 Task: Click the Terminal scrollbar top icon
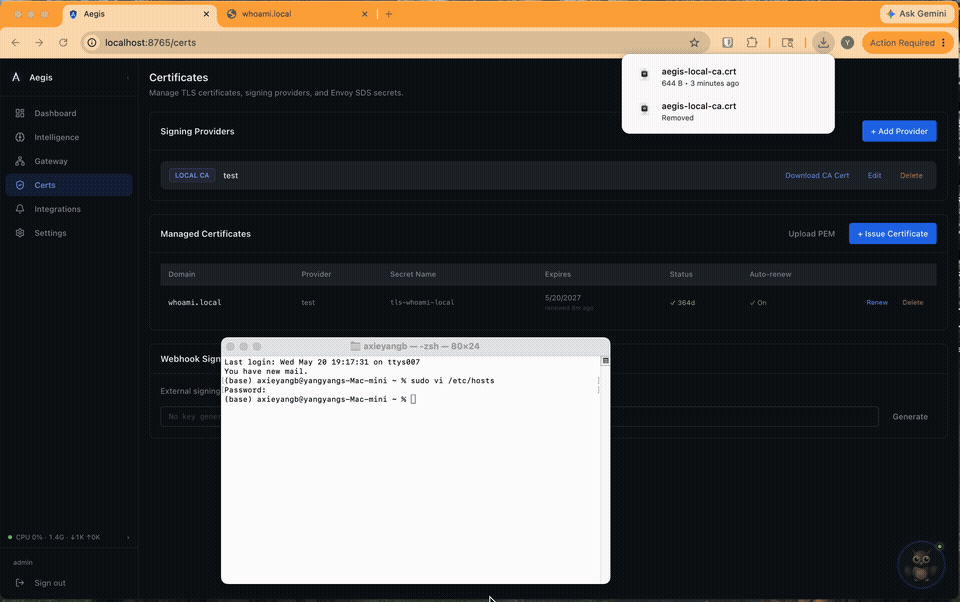point(606,361)
